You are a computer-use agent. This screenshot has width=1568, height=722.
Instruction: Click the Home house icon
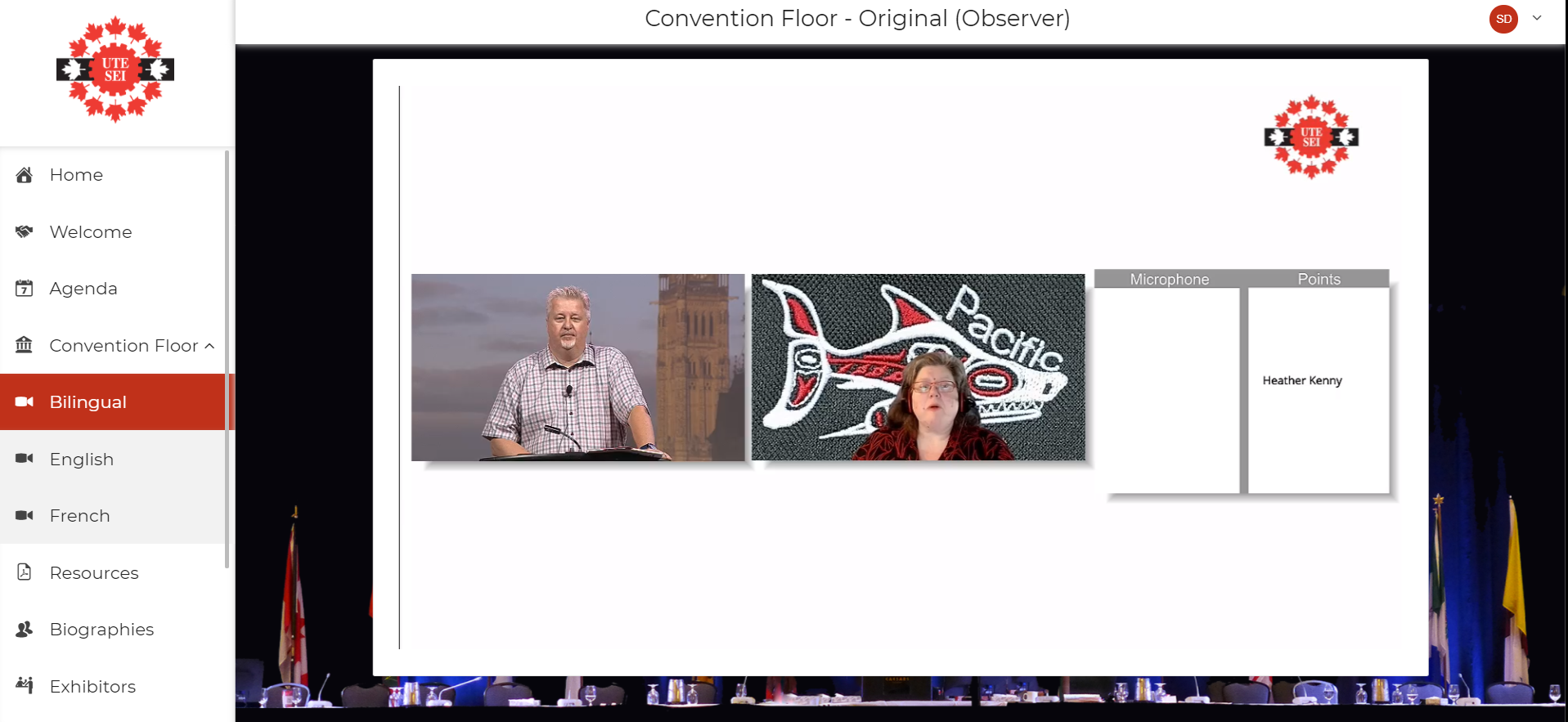[x=25, y=175]
